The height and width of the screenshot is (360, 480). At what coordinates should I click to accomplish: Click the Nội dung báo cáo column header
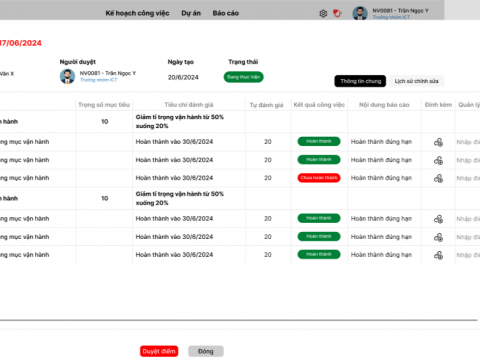[x=384, y=105]
